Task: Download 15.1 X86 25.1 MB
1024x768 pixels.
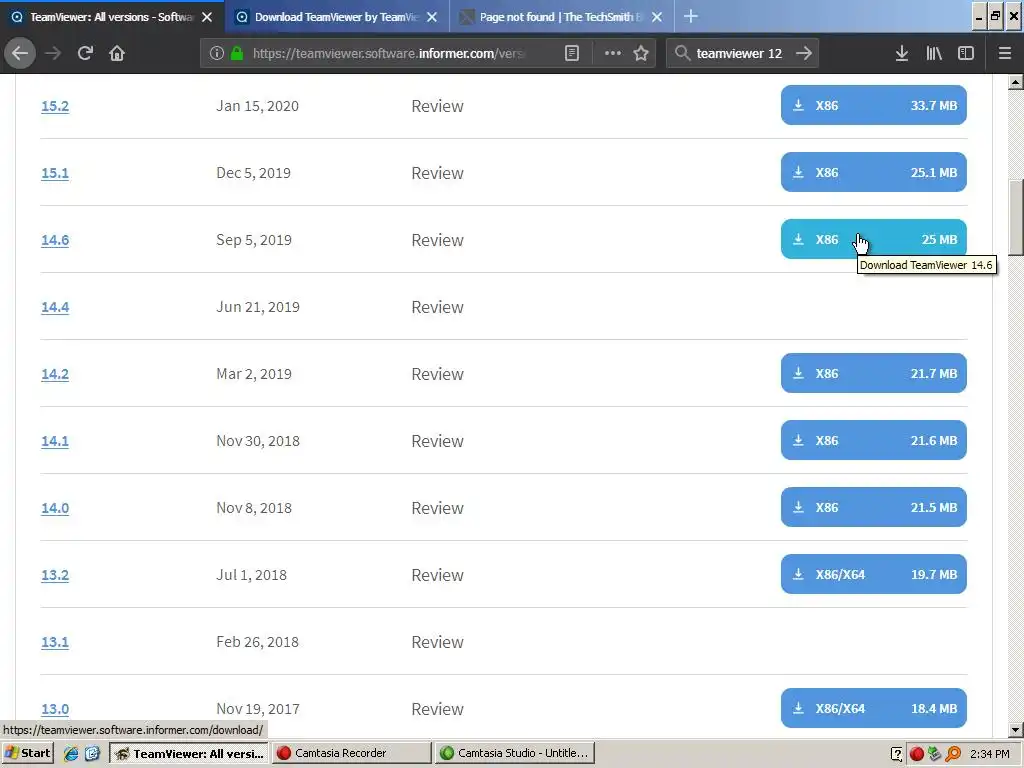Action: (874, 172)
